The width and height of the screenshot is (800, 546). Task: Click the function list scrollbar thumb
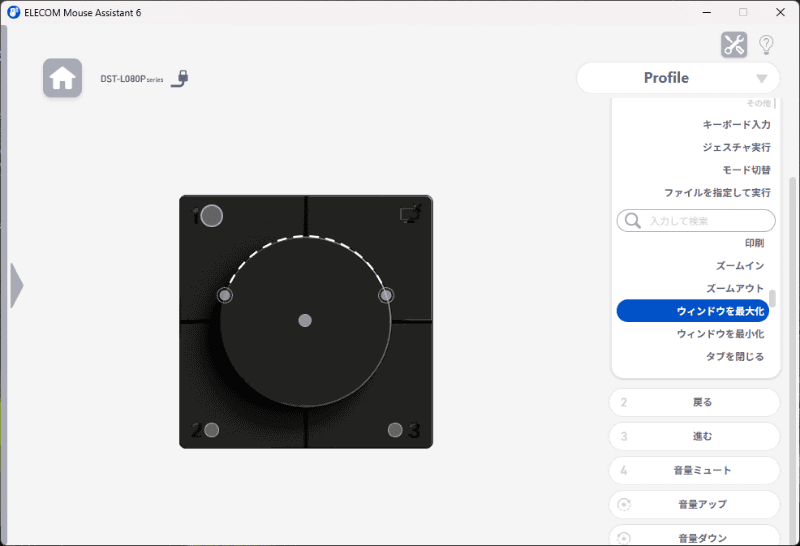click(772, 299)
